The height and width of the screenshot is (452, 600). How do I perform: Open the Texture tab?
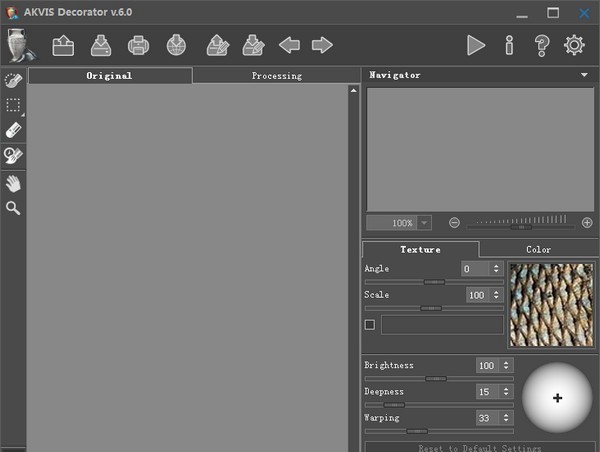point(420,250)
